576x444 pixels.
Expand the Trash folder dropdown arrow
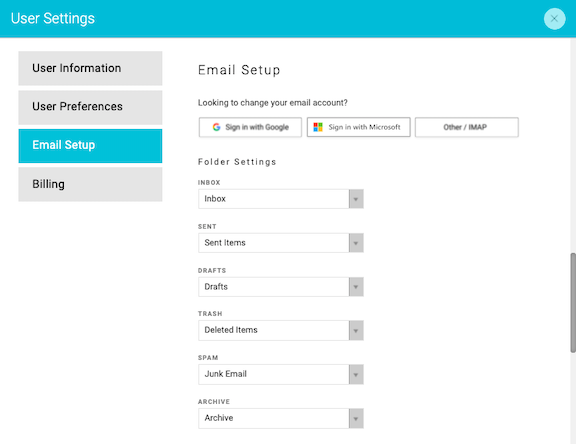(356, 331)
